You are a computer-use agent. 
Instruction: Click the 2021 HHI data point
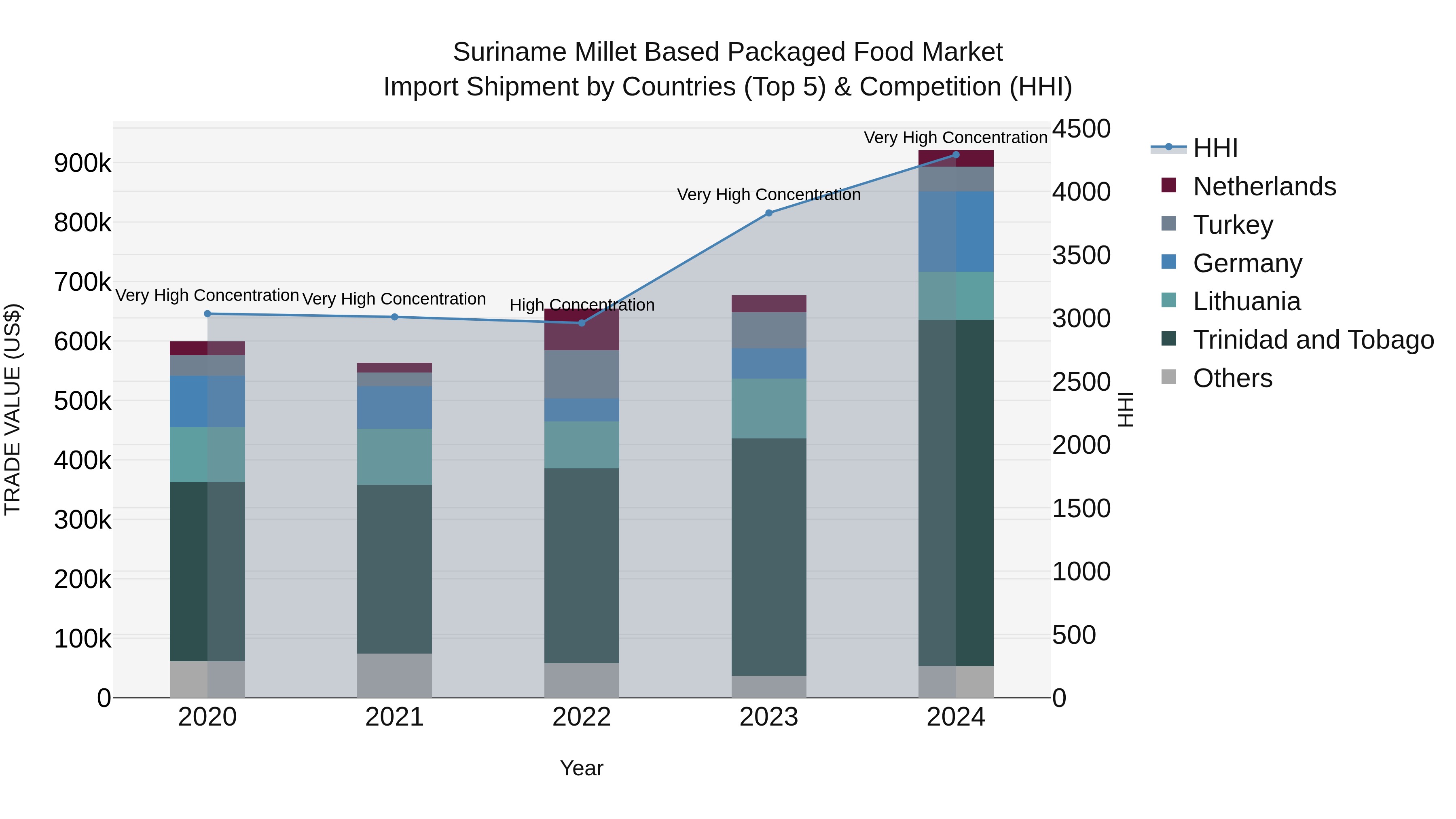pos(394,317)
